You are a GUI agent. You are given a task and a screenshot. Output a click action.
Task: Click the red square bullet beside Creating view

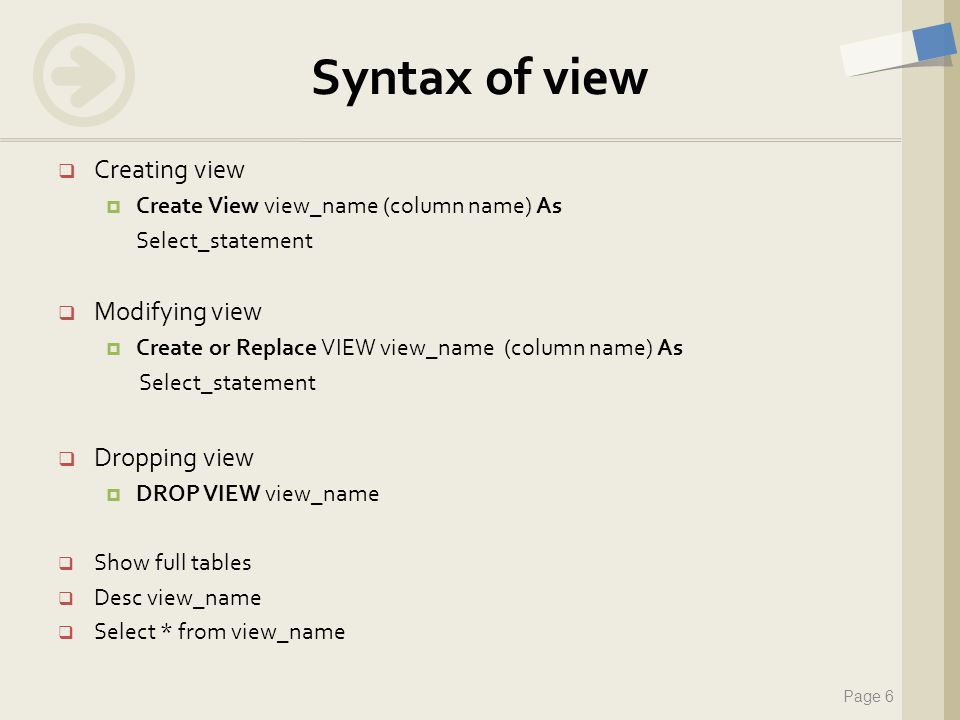pyautogui.click(x=67, y=170)
